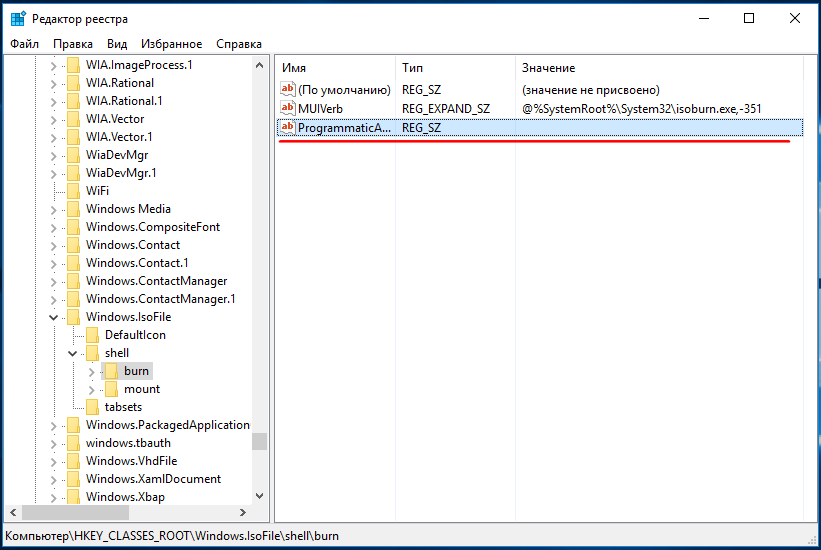Click the tabsets folder icon
Screen dimensions: 821x550
coord(92,407)
